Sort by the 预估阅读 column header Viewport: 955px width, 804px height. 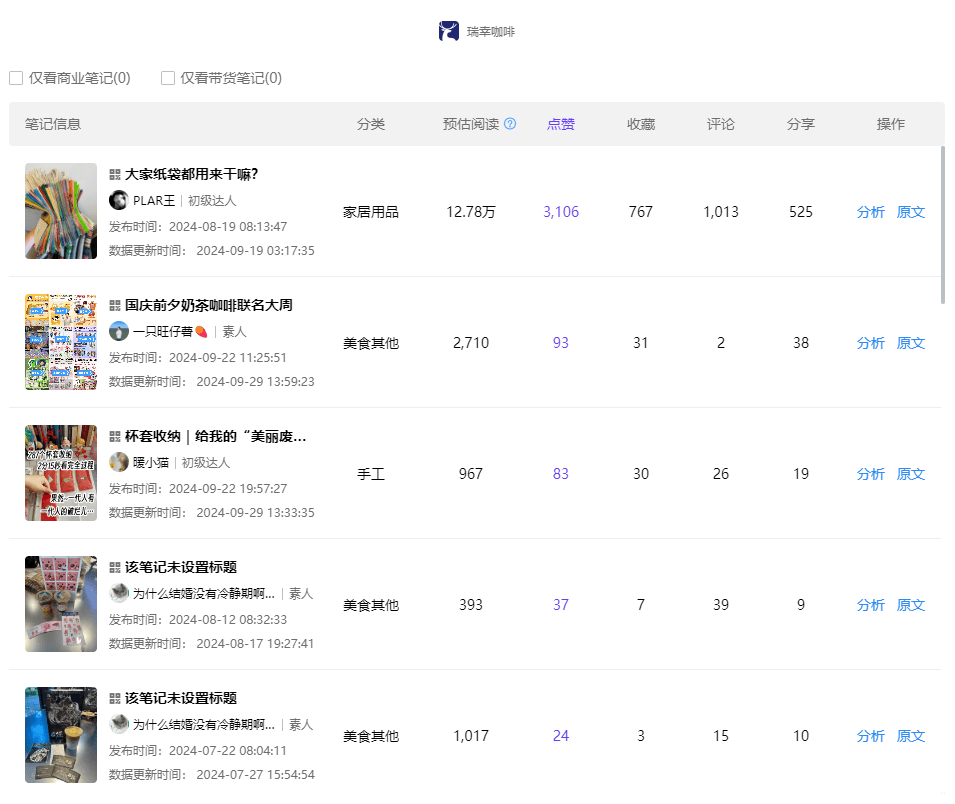click(x=471, y=124)
